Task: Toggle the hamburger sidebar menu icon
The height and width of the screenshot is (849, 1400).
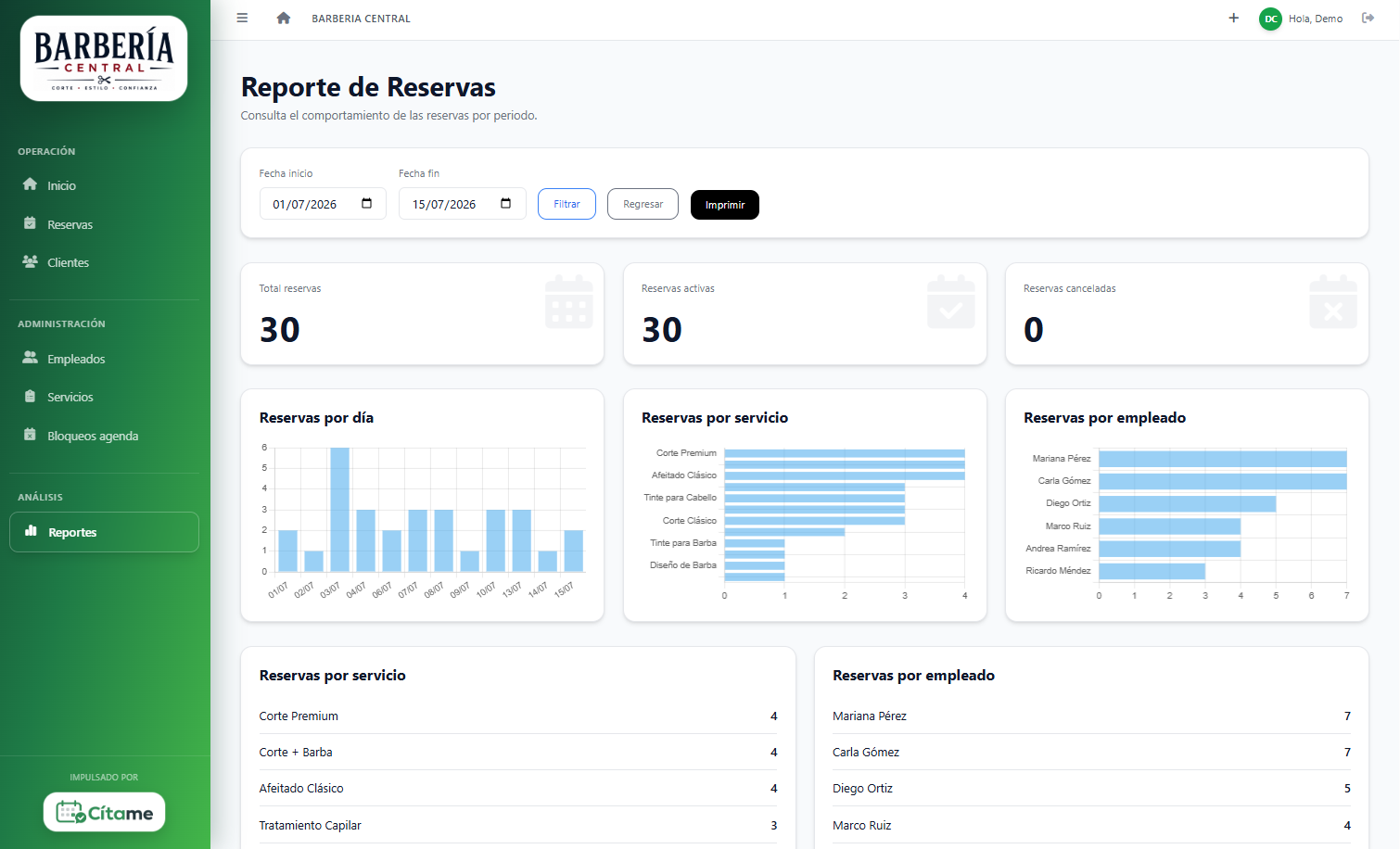Action: 242,18
